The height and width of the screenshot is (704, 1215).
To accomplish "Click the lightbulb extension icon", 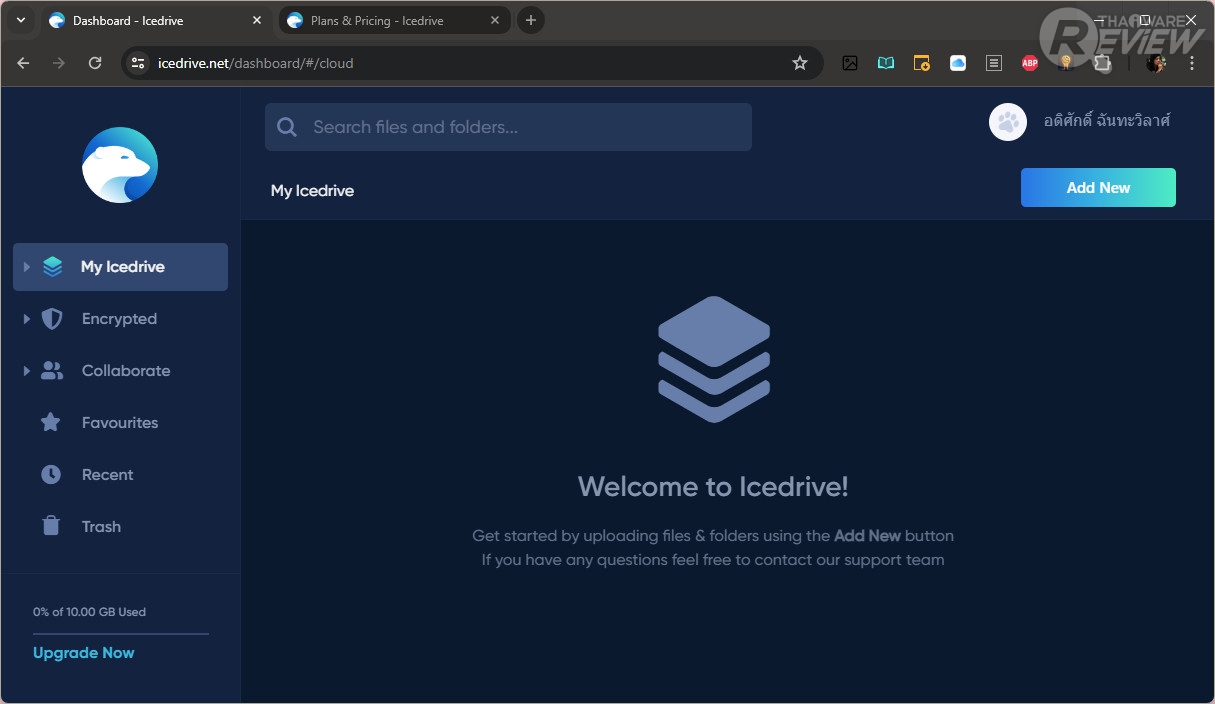I will click(1066, 63).
